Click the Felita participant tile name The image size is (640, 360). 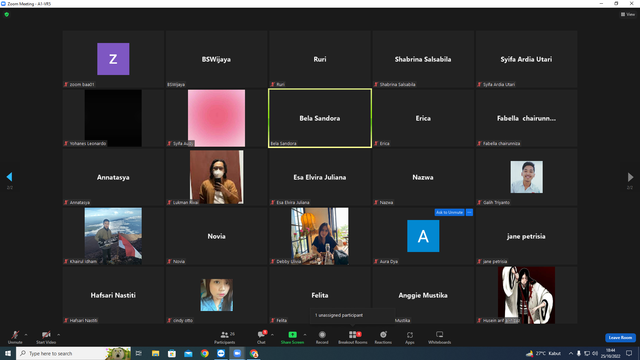[320, 295]
